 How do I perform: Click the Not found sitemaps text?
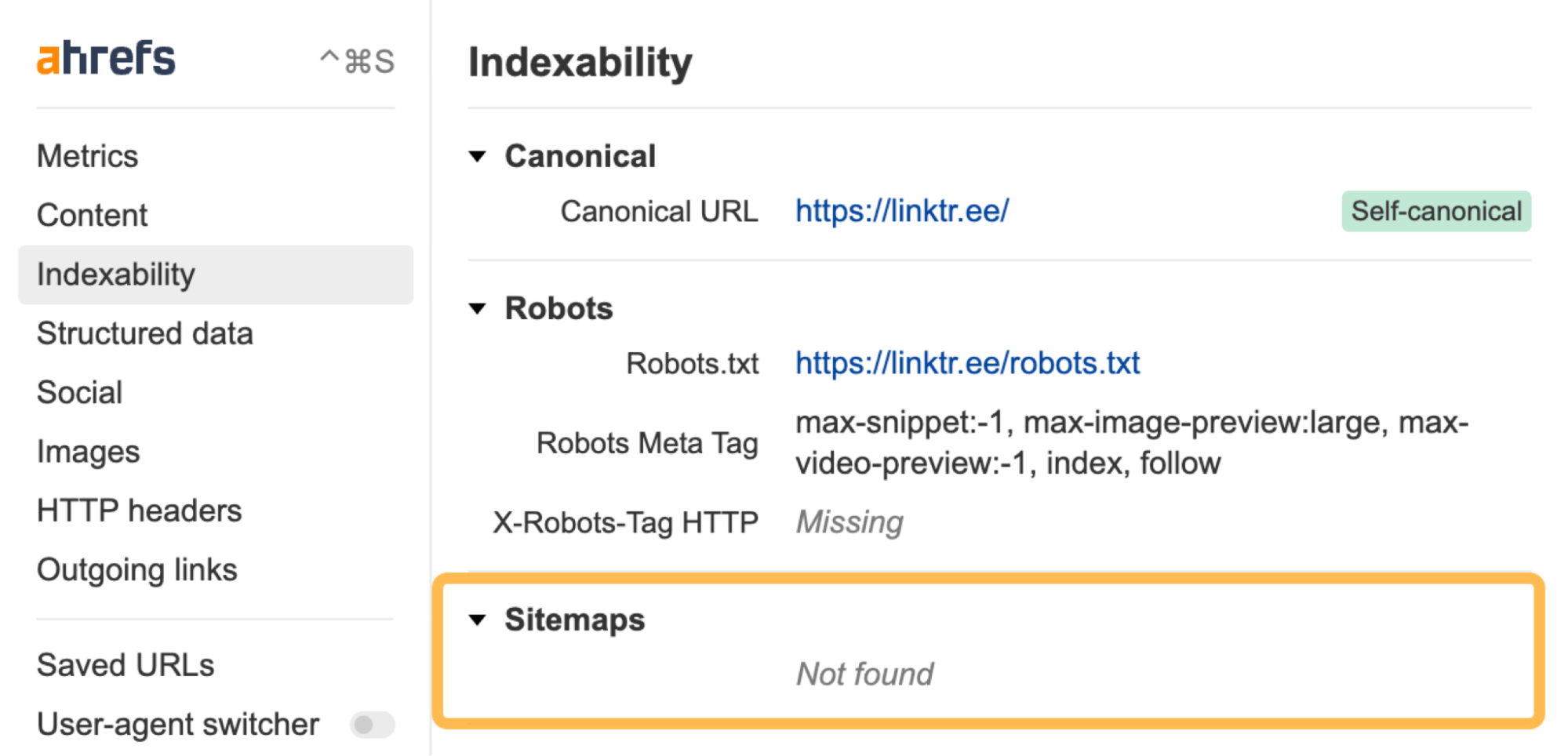pyautogui.click(x=864, y=673)
